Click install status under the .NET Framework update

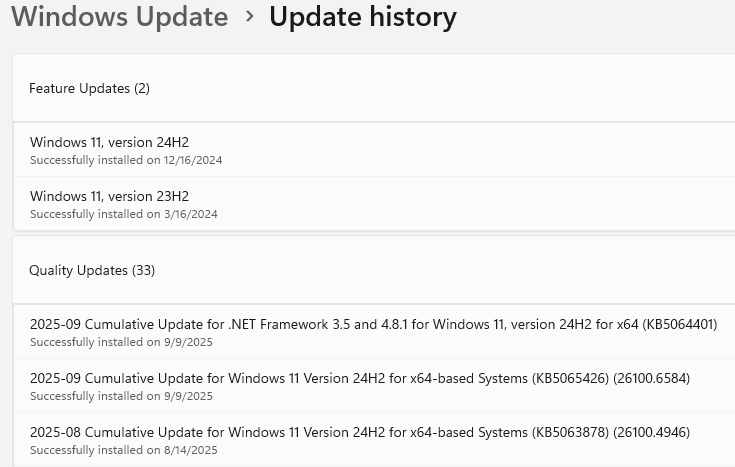121,342
